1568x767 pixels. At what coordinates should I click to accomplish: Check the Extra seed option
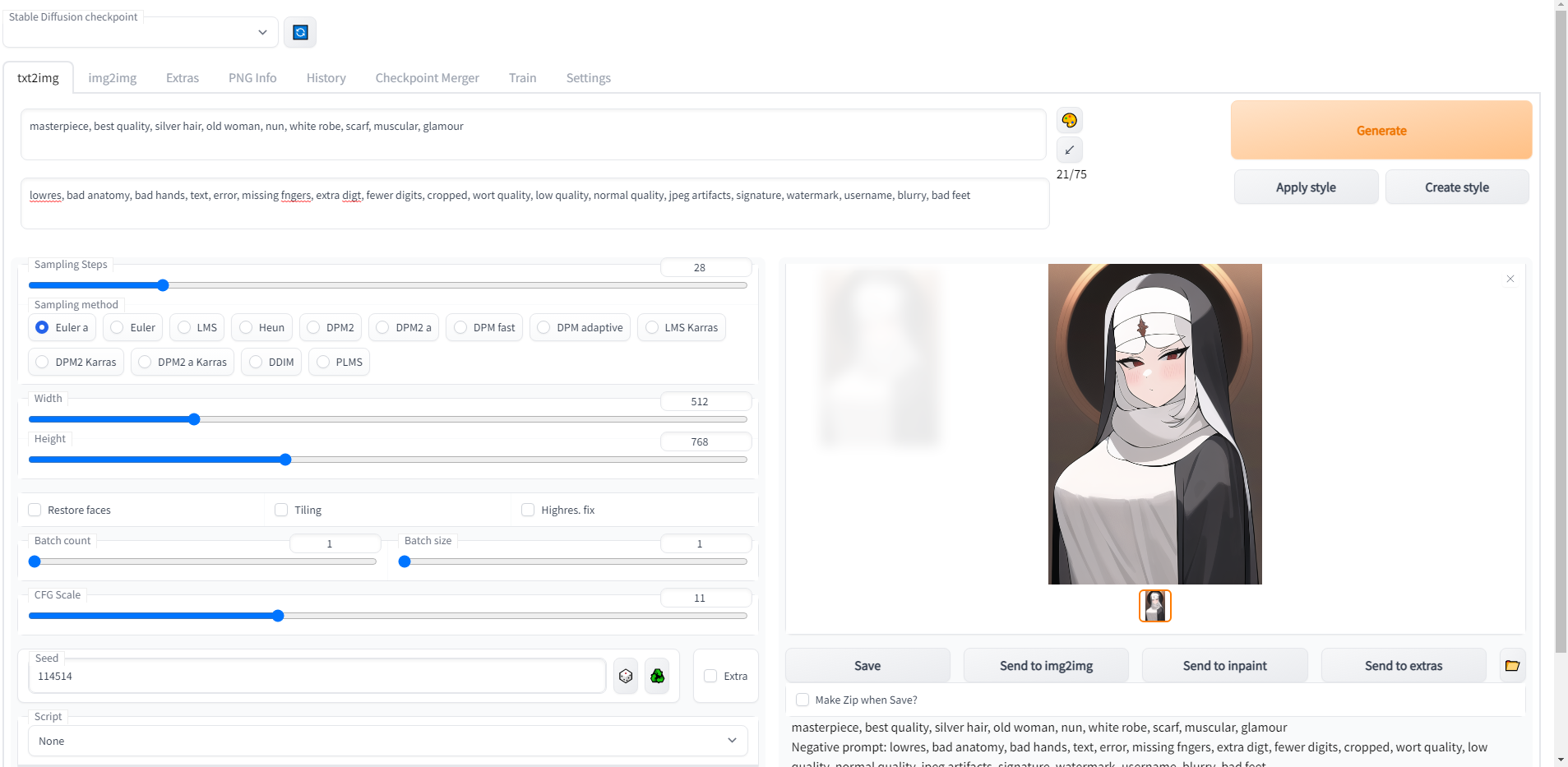click(710, 676)
